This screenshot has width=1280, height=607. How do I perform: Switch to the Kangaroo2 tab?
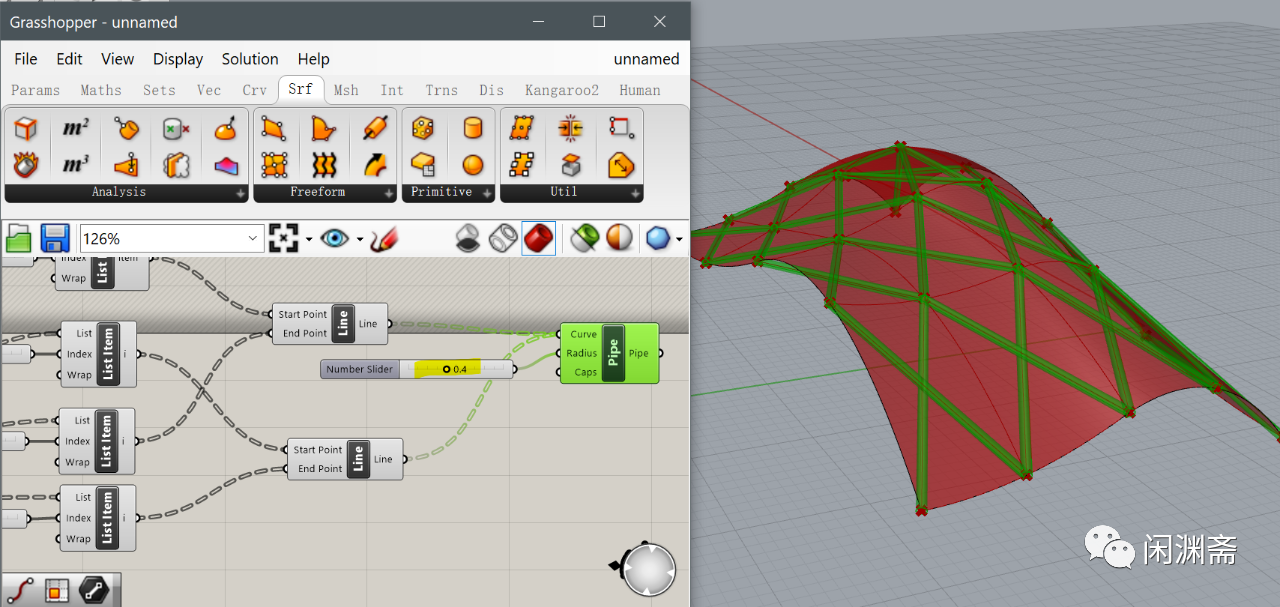click(x=562, y=90)
